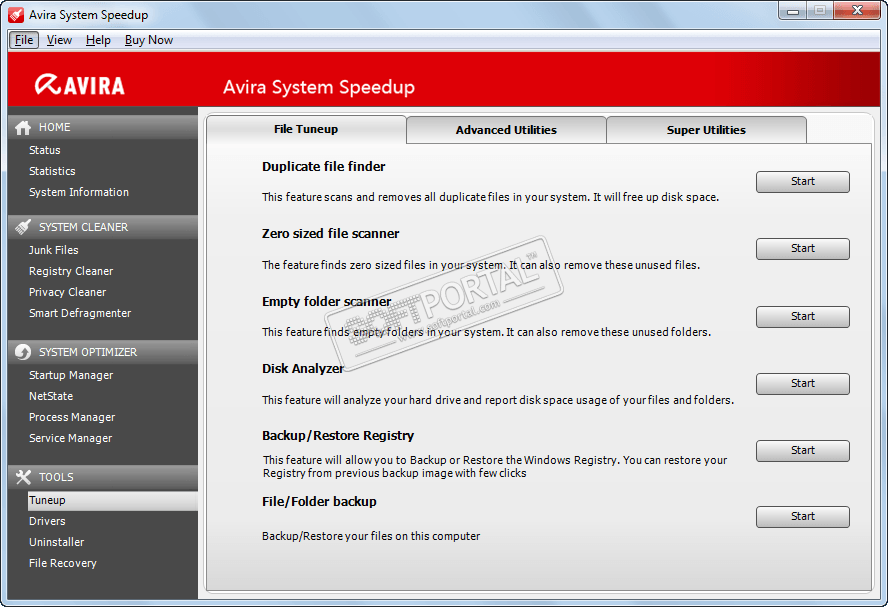Open Status in the sidebar
The height and width of the screenshot is (607, 888).
click(x=45, y=150)
